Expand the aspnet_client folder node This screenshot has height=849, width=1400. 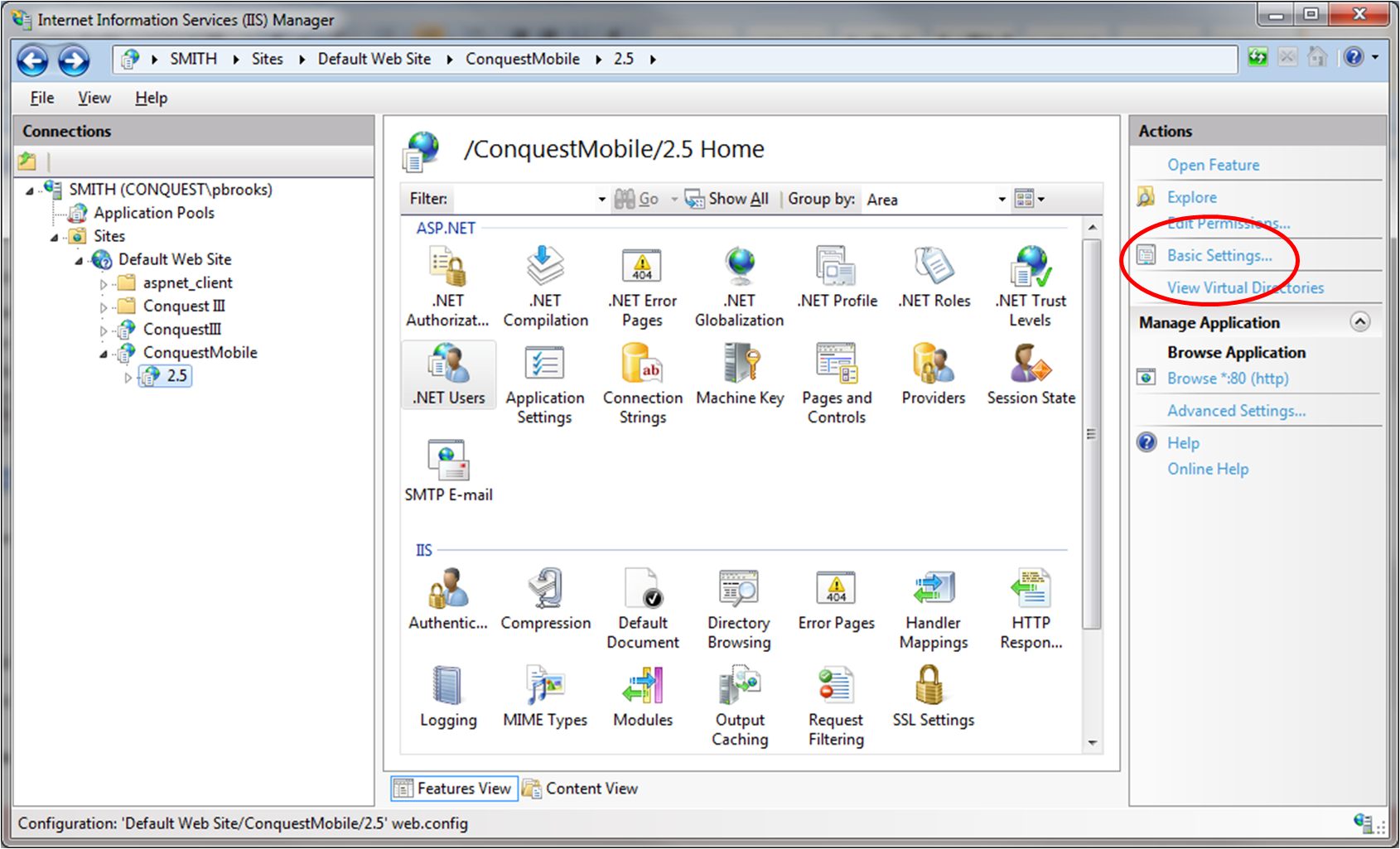(104, 284)
